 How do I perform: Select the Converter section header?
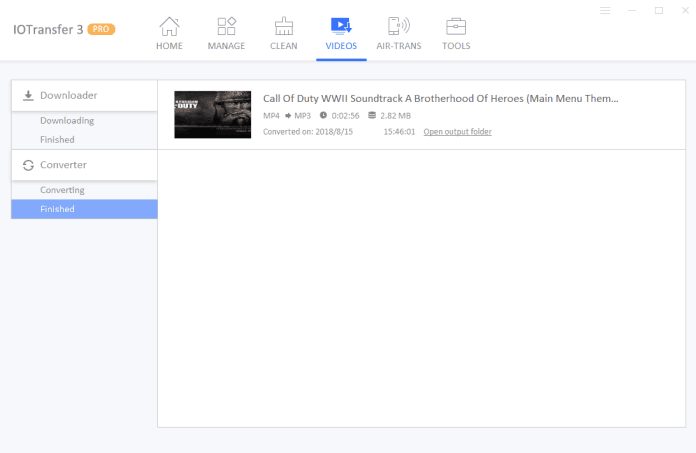84,165
